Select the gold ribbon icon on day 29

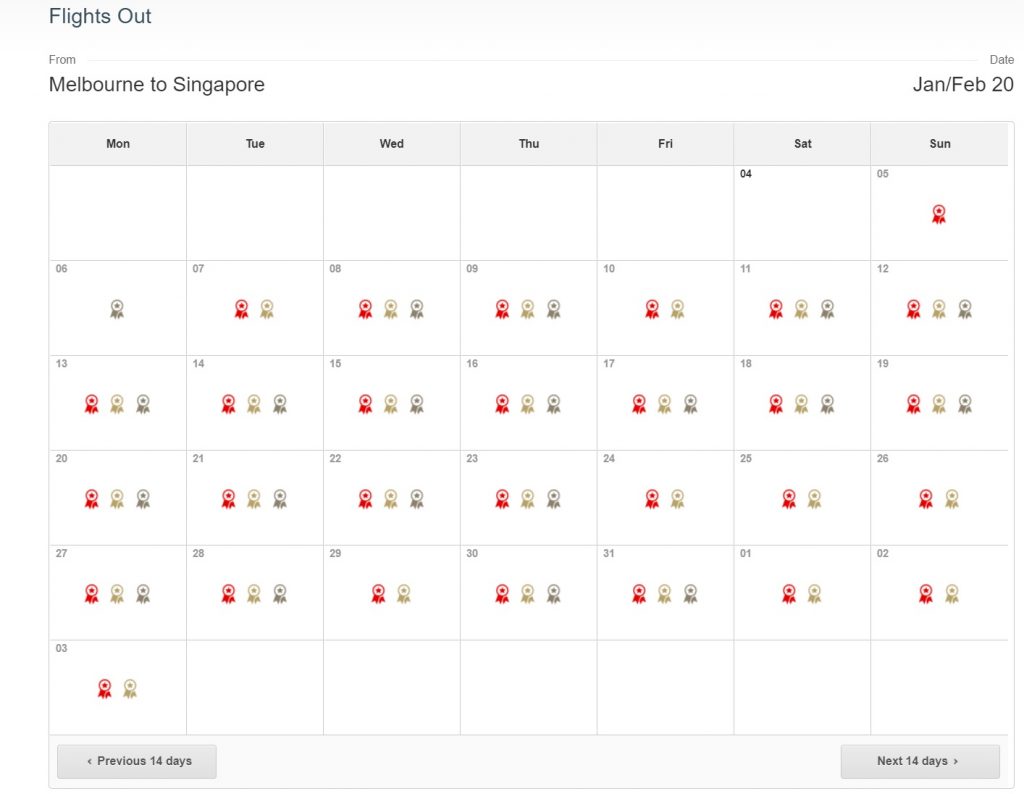click(404, 594)
